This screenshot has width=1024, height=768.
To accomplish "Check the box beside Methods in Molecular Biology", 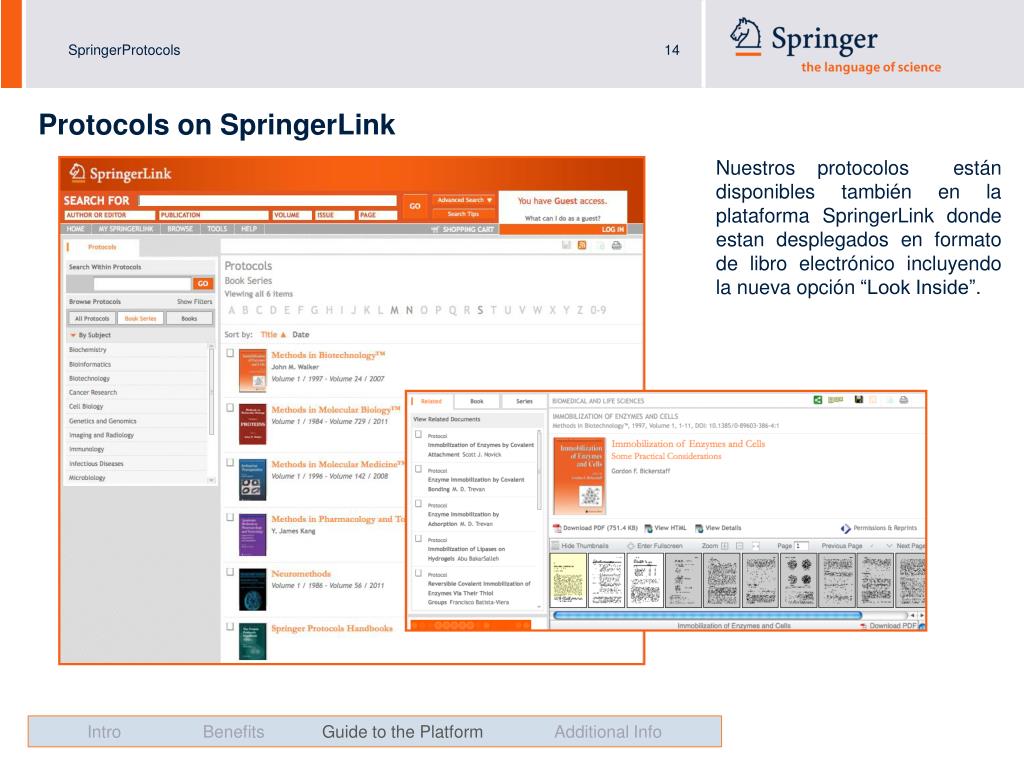I will point(230,408).
